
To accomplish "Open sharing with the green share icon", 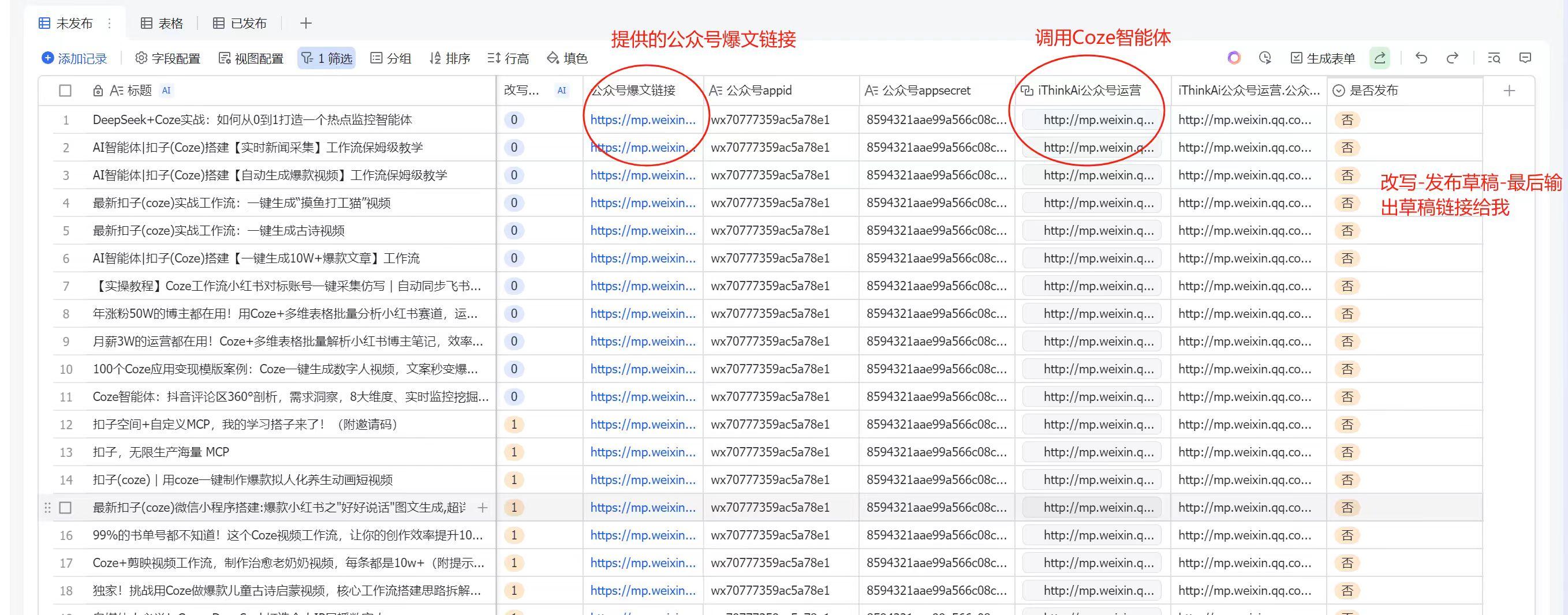I will [1380, 58].
